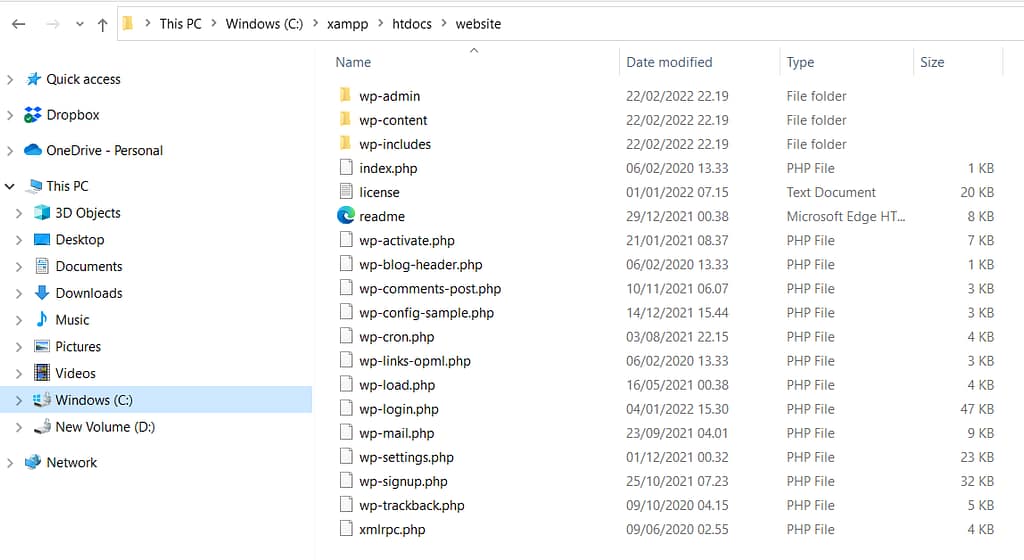Click the Quick access star icon
Viewport: 1024px width, 560px height.
[x=33, y=79]
